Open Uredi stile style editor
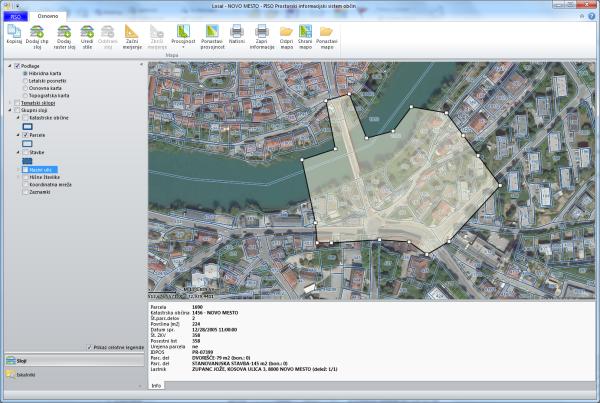 click(88, 32)
